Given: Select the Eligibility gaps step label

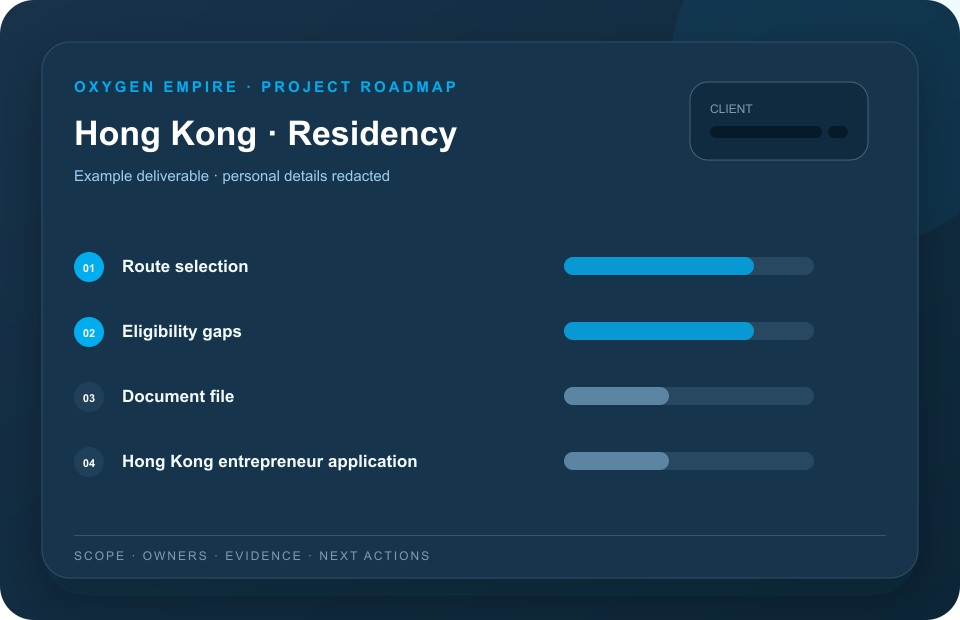Looking at the screenshot, I should pyautogui.click(x=182, y=332).
